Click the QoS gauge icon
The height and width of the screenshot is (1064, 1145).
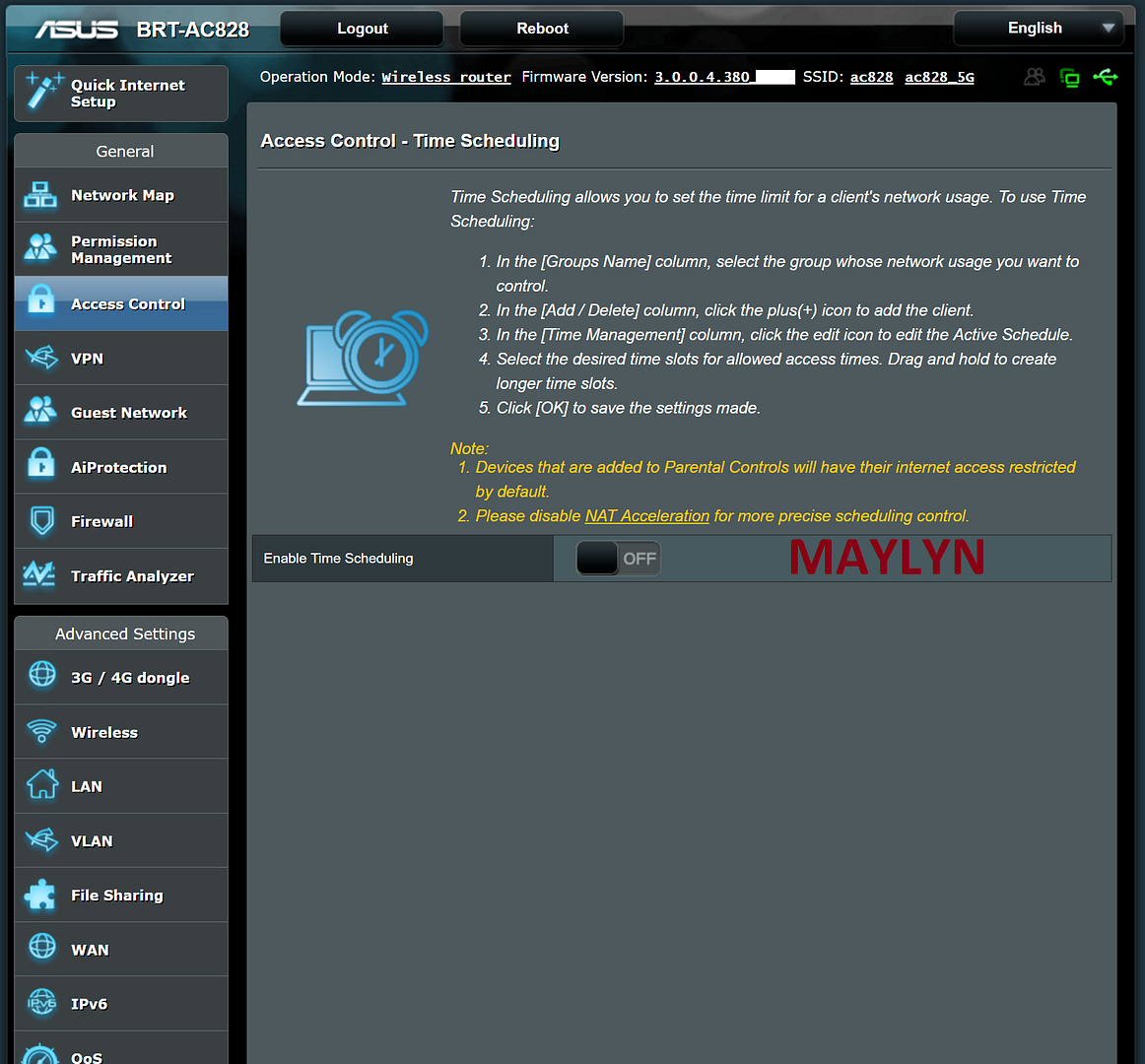(40, 1055)
